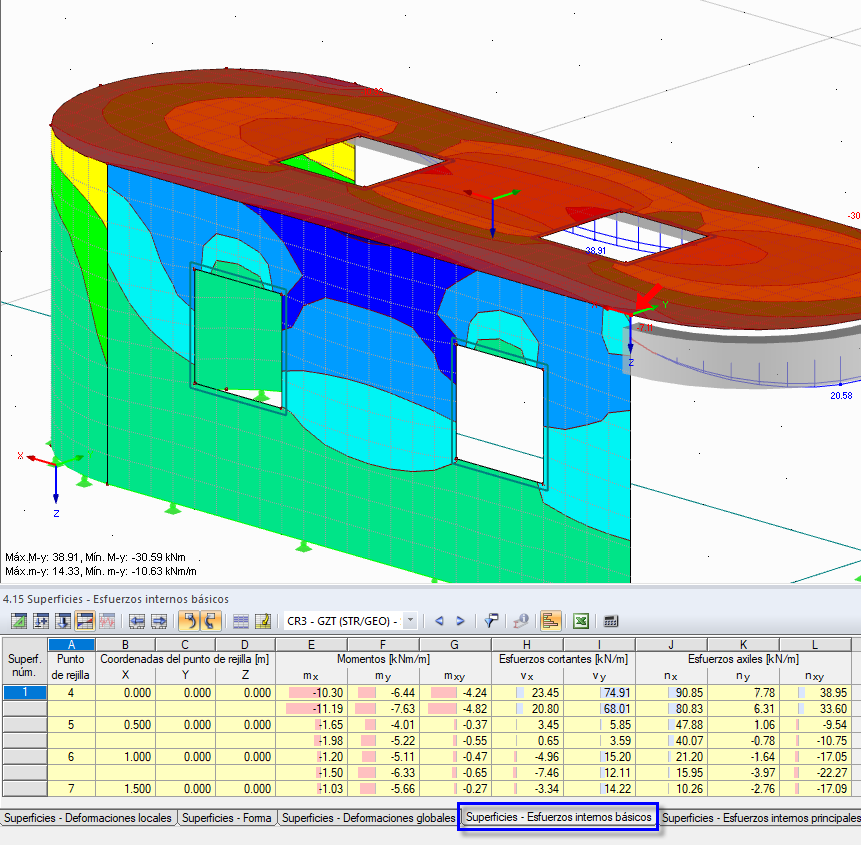The height and width of the screenshot is (845, 861).
Task: Select column header E in table
Action: 311,645
